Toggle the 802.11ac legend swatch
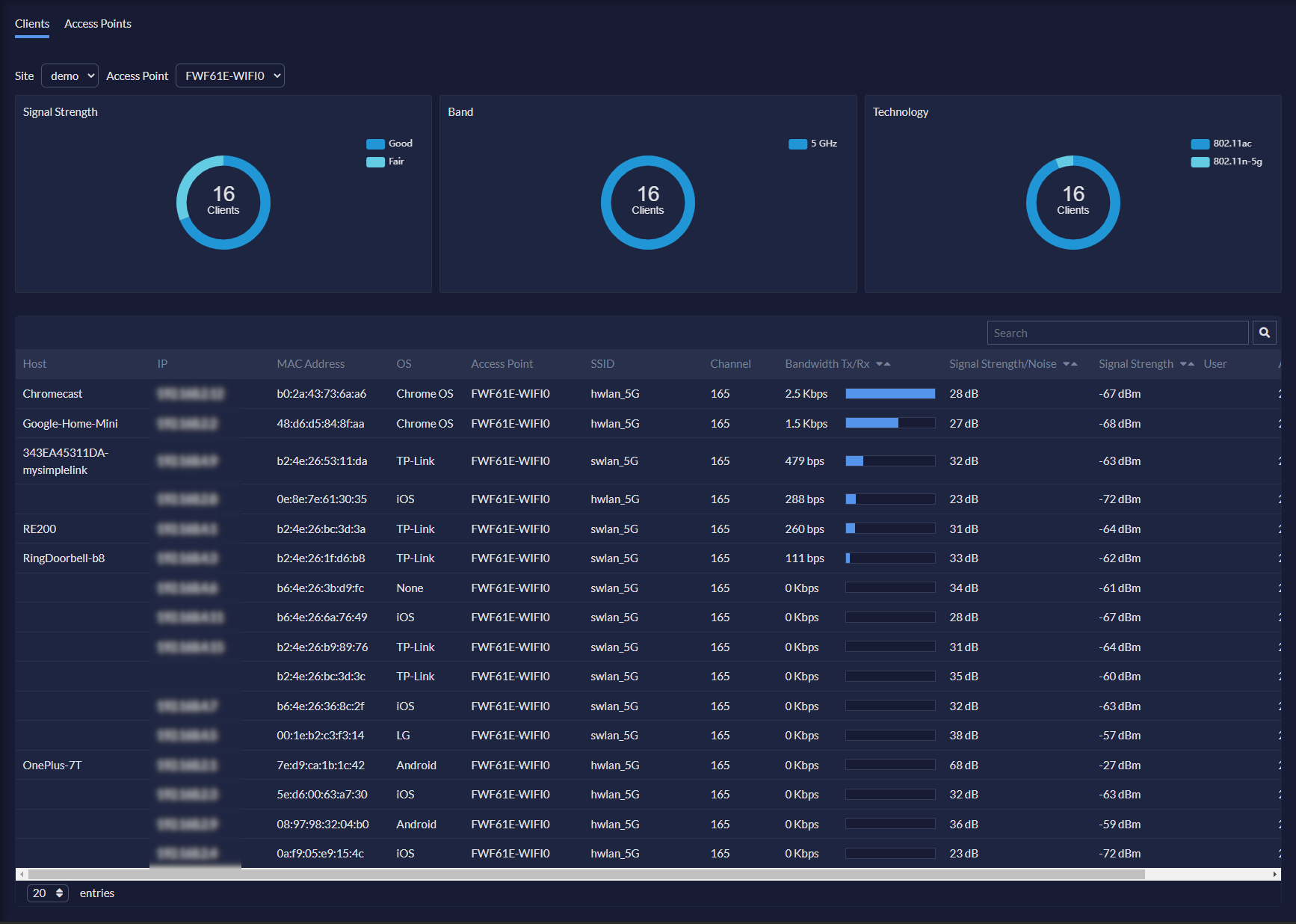 click(x=1200, y=144)
